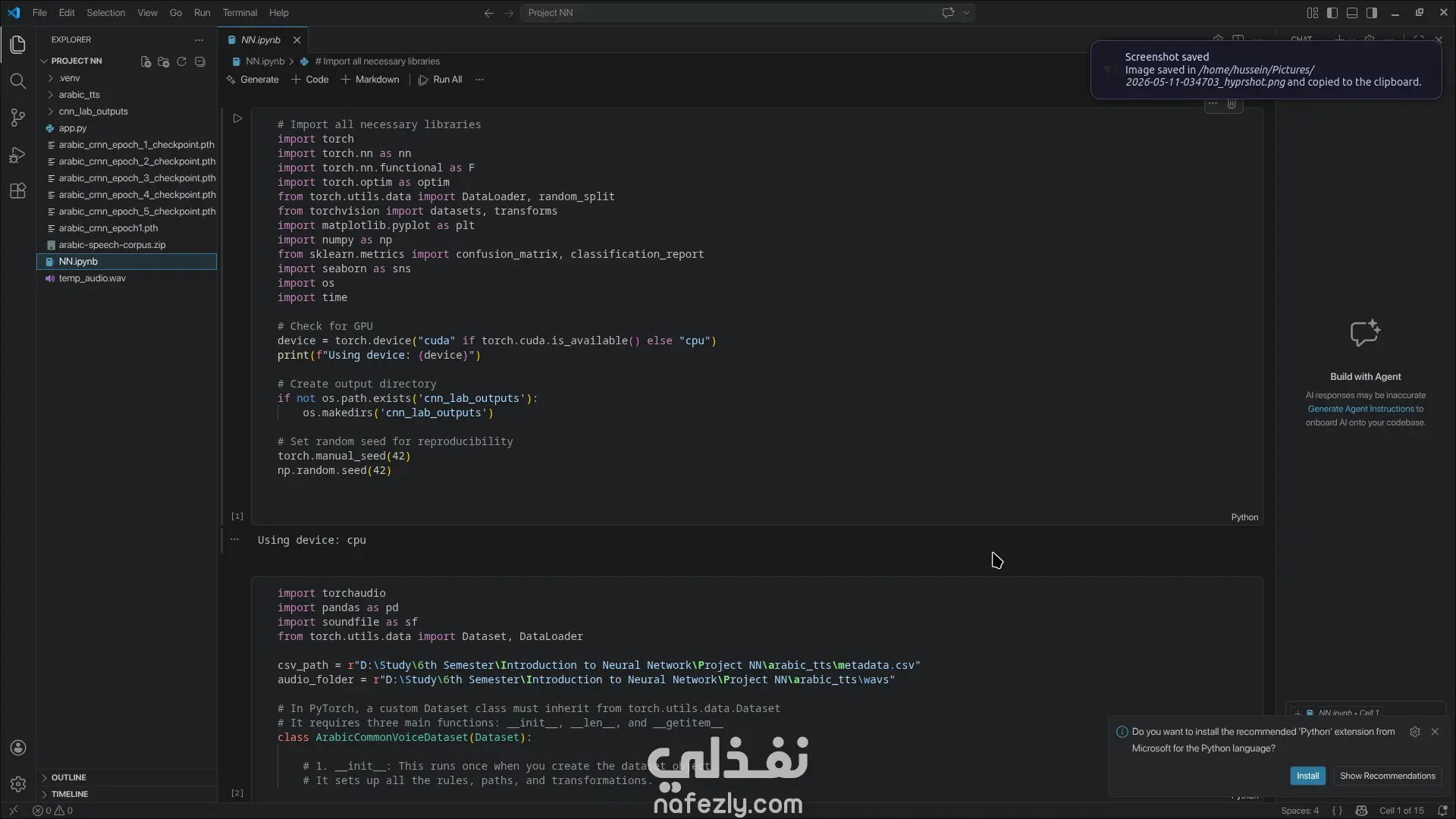Delete the first notebook cell
The image size is (1456, 819).
click(x=1232, y=104)
